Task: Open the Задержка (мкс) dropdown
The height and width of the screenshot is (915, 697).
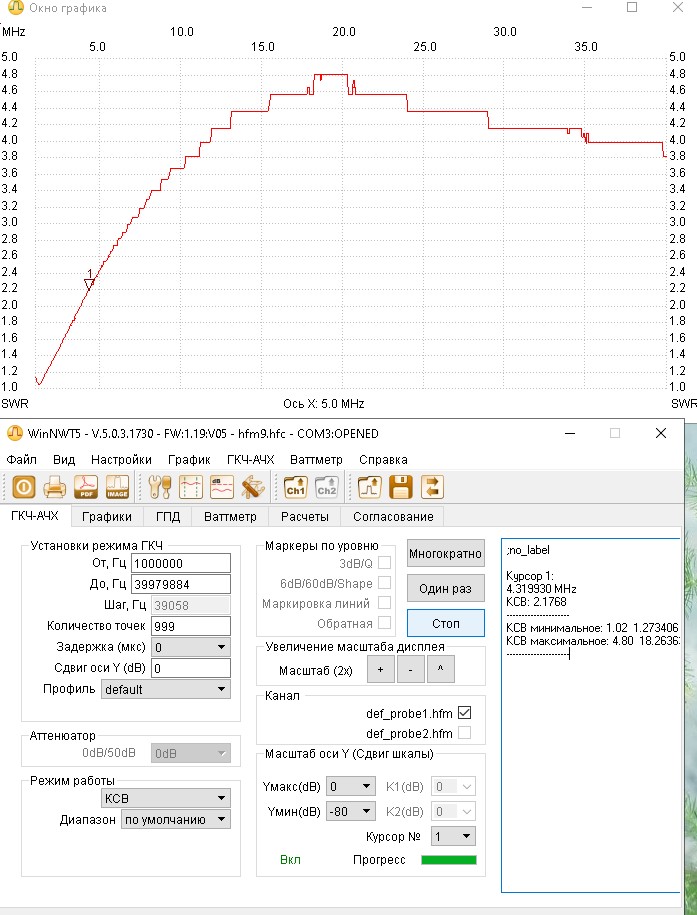Action: coord(191,647)
